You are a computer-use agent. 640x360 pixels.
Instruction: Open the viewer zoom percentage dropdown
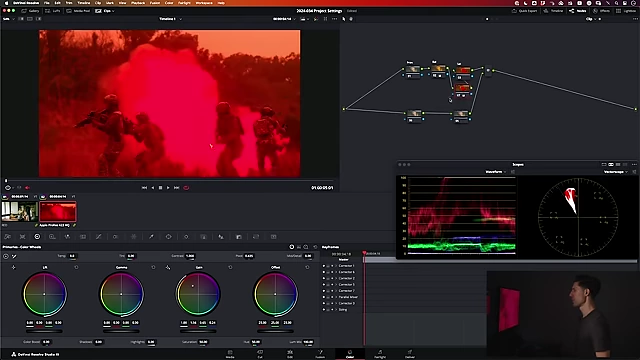pyautogui.click(x=8, y=19)
